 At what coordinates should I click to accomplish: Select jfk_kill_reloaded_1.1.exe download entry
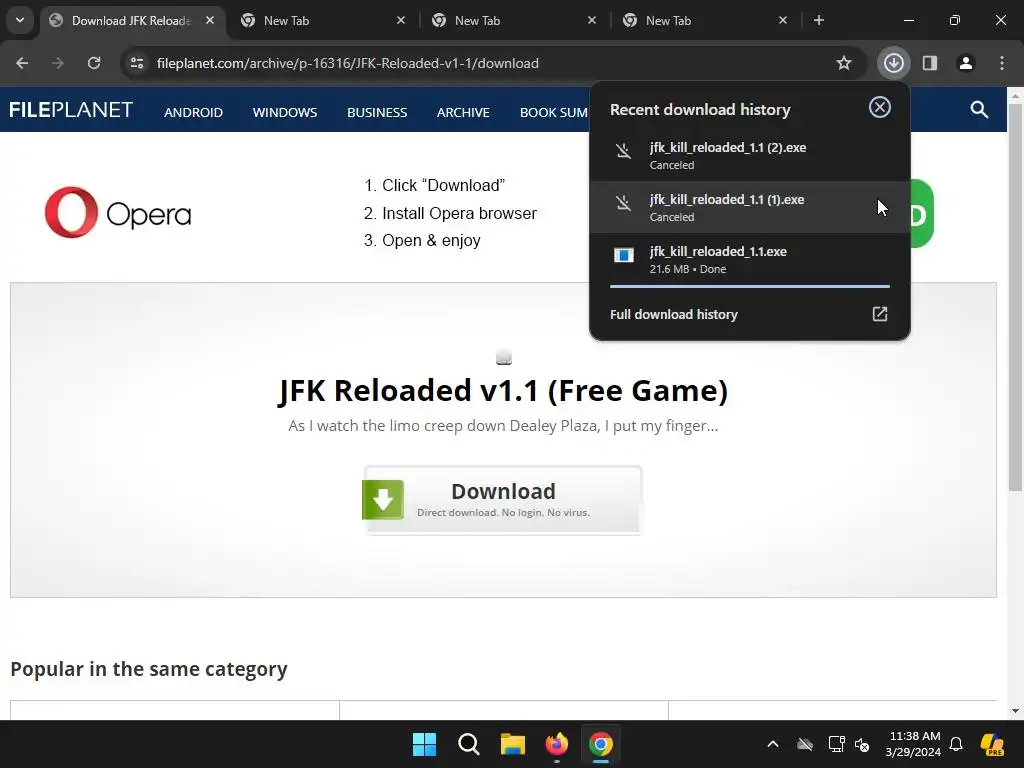(x=750, y=259)
